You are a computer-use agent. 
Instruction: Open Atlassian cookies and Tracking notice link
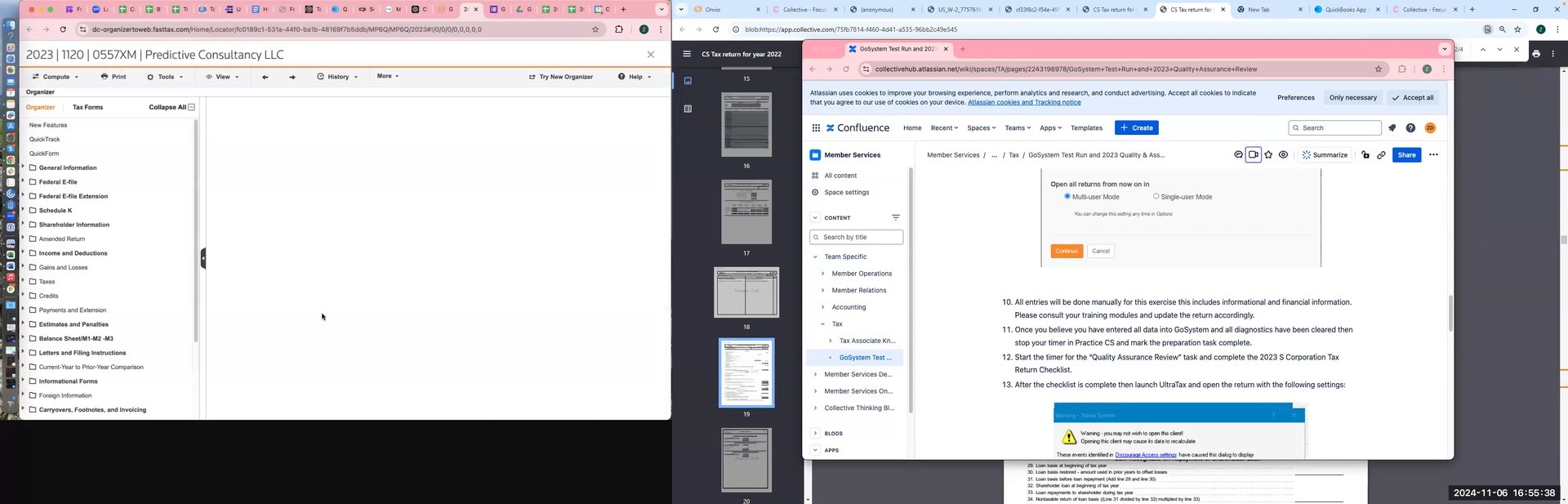[x=1024, y=102]
